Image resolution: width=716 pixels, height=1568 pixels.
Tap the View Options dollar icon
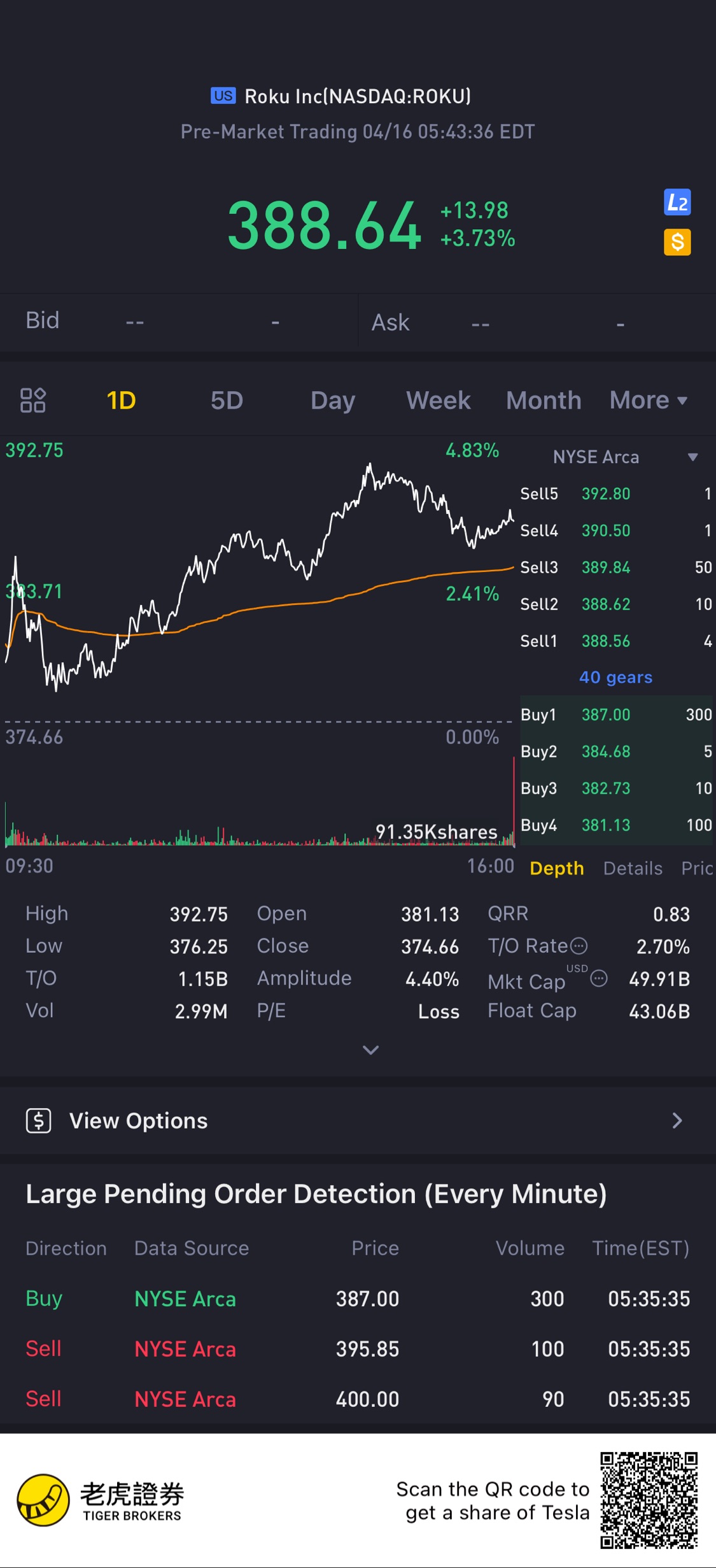point(39,1120)
